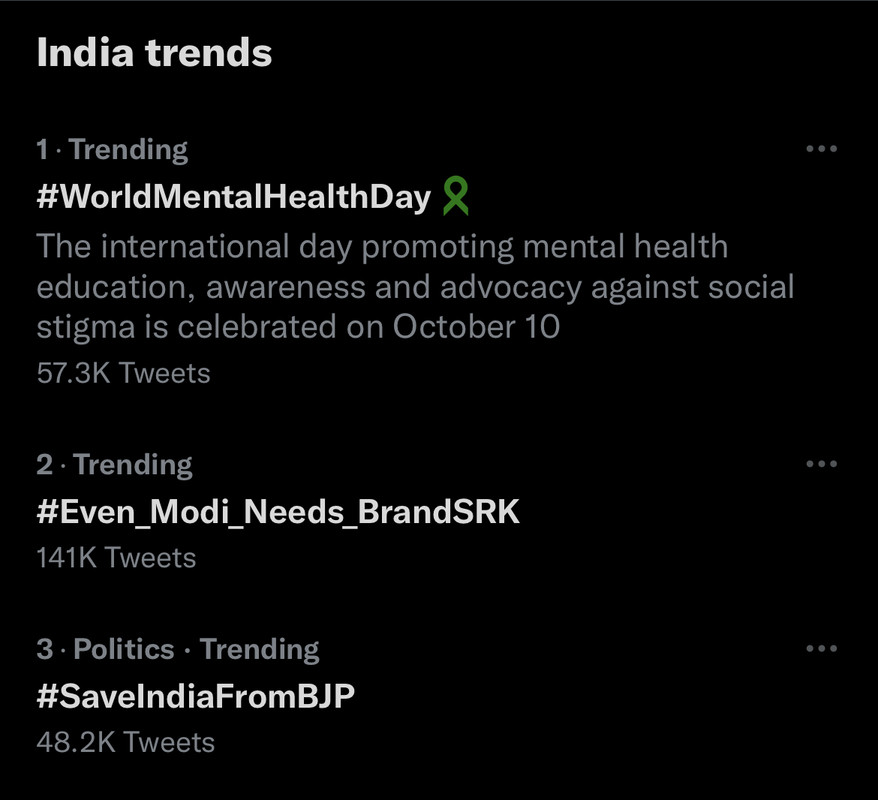Click the India trends heading
This screenshot has height=800, width=878.
[154, 53]
